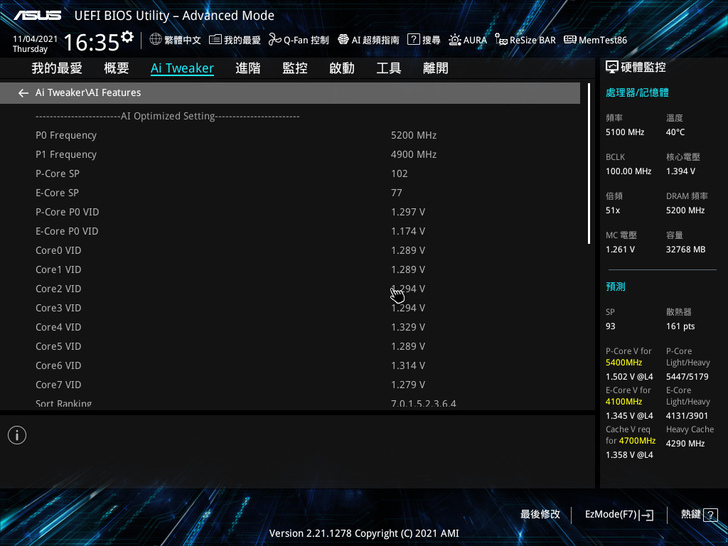728x546 pixels.
Task: Click the info circle icon
Action: (17, 435)
